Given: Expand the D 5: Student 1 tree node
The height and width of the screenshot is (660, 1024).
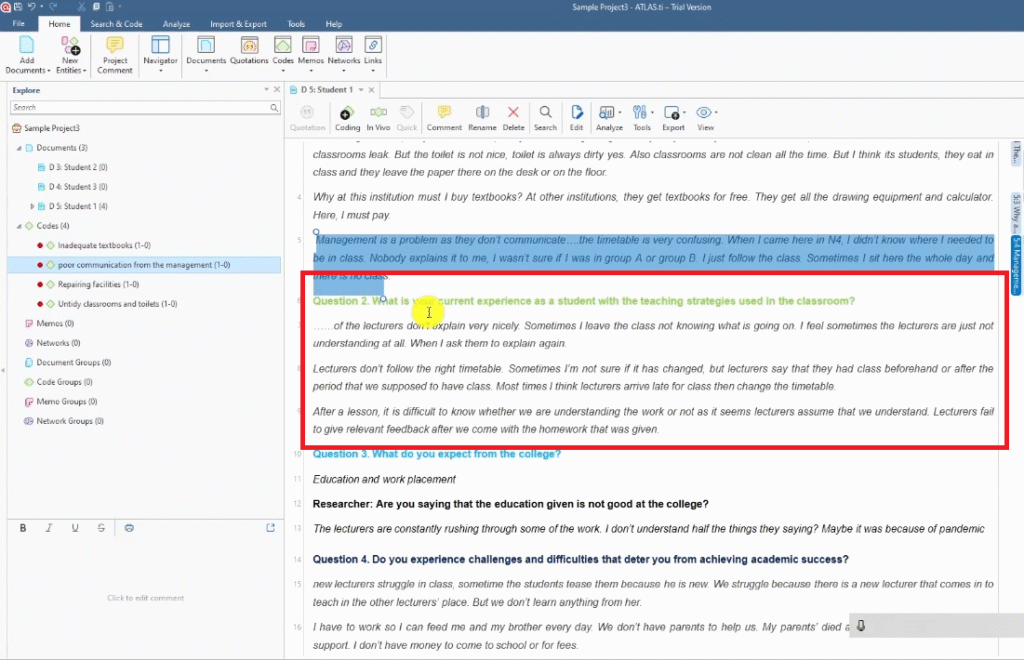Looking at the screenshot, I should pos(32,206).
